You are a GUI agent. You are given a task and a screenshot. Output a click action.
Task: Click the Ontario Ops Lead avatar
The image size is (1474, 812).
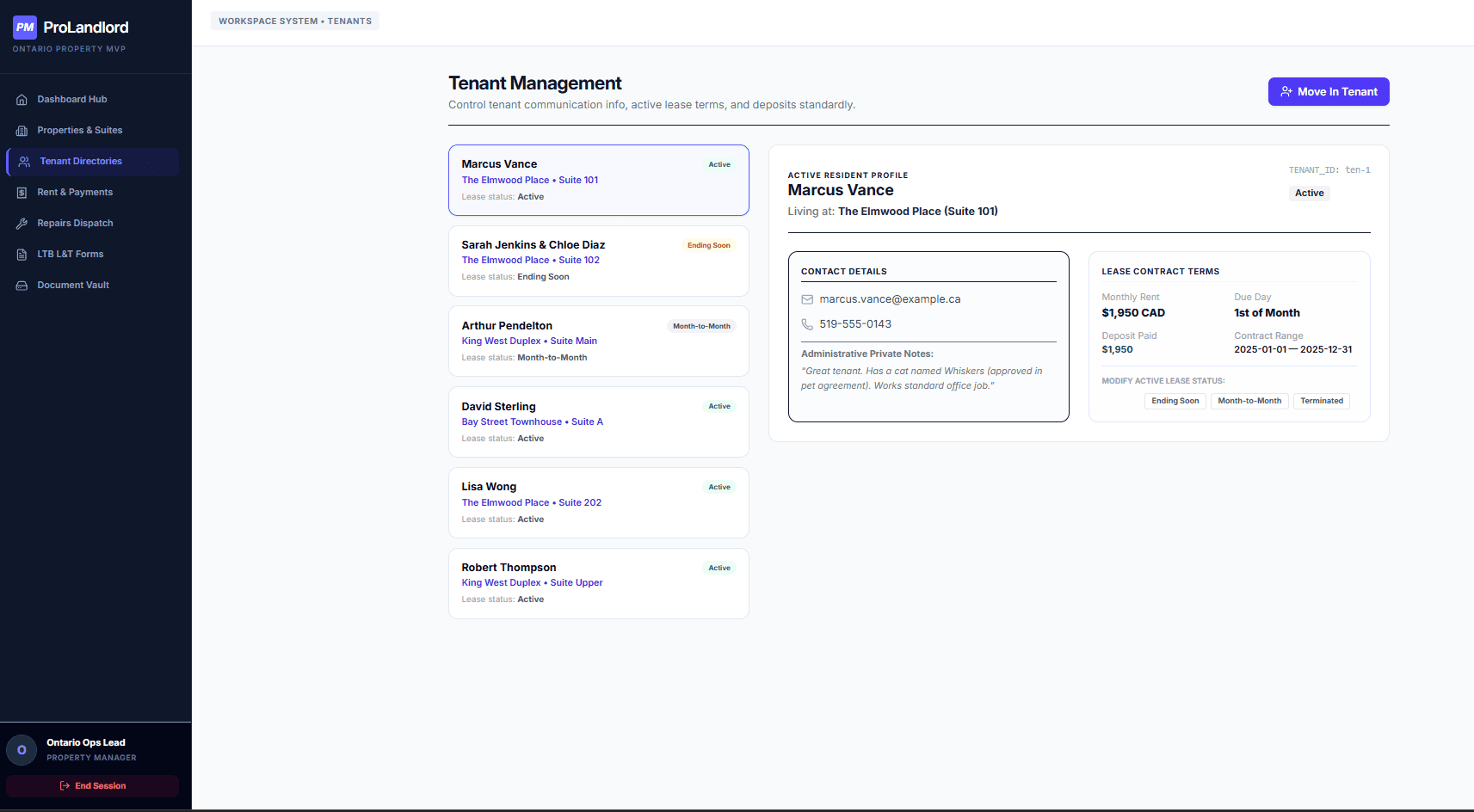tap(22, 750)
